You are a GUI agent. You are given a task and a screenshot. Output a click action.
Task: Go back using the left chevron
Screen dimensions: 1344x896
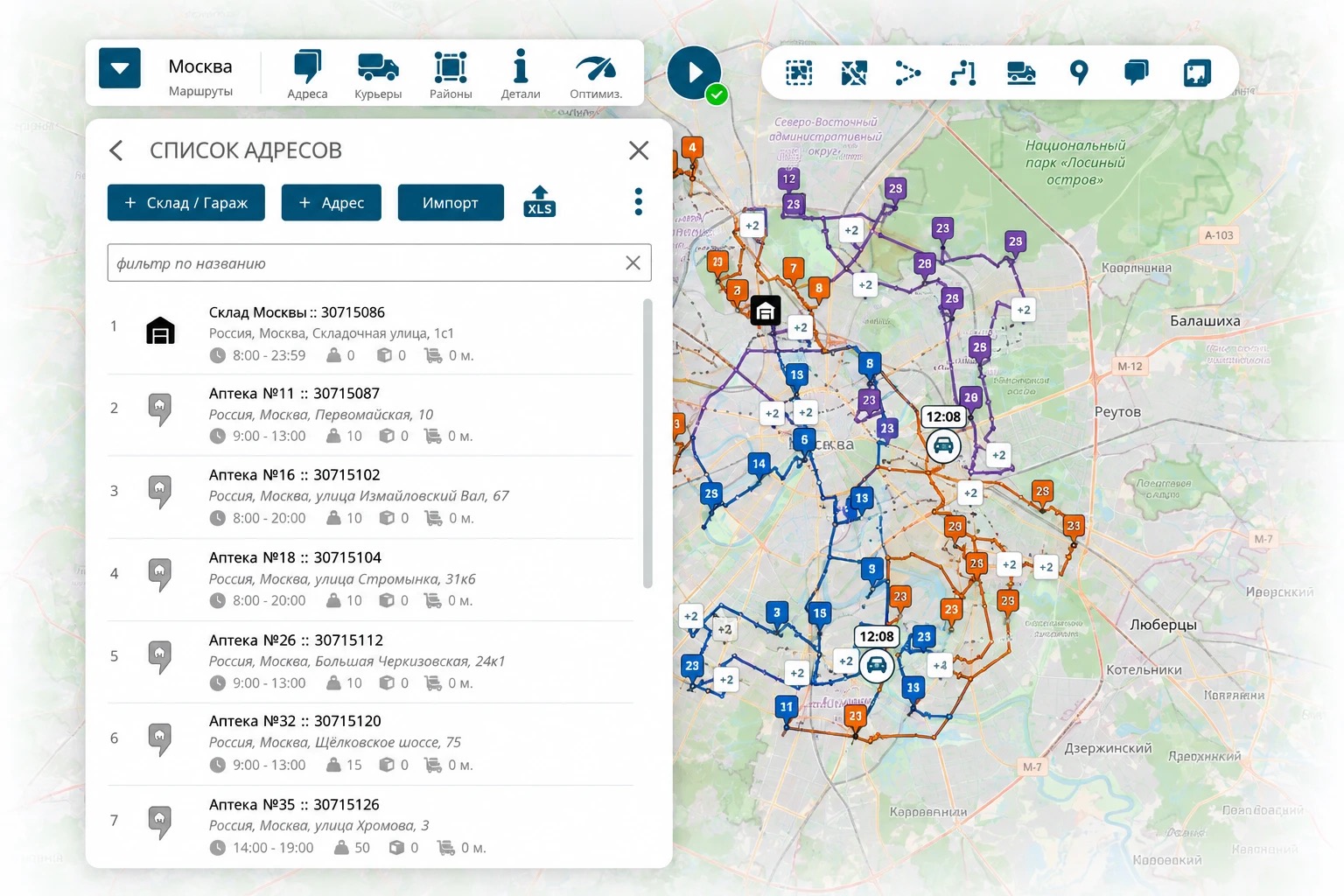pos(116,150)
